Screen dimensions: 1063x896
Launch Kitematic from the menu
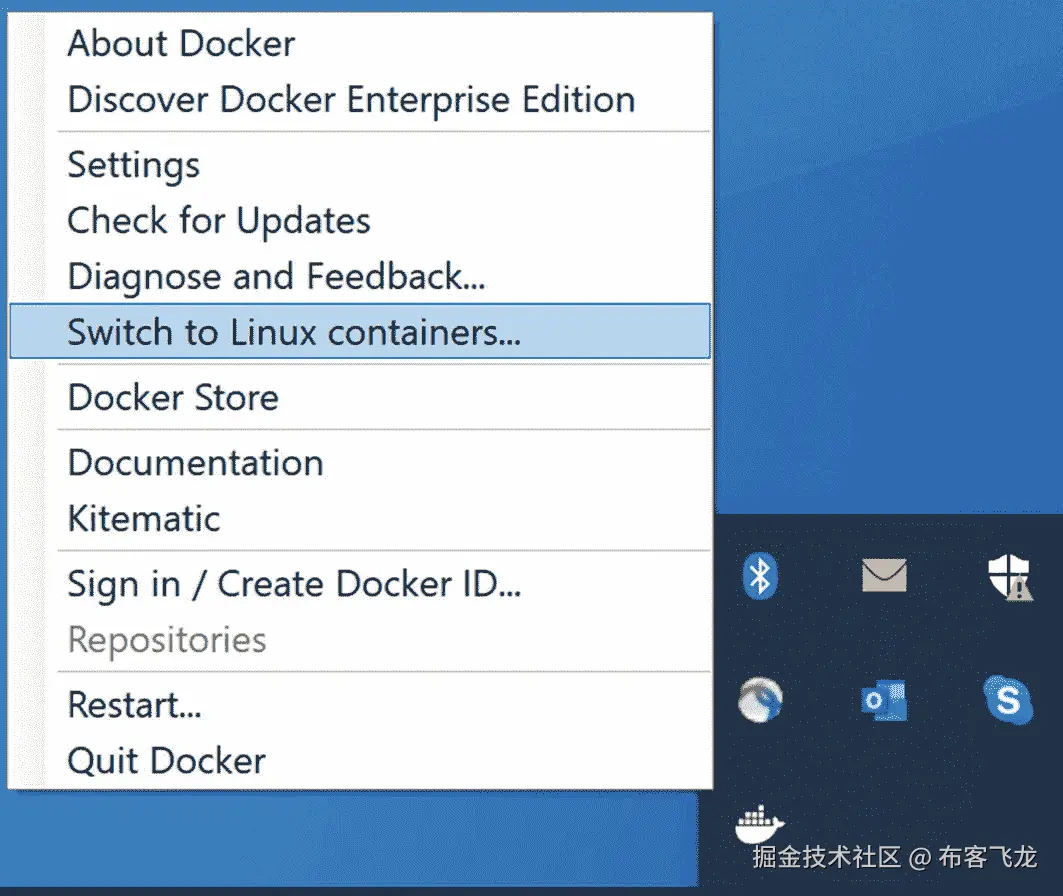point(360,519)
